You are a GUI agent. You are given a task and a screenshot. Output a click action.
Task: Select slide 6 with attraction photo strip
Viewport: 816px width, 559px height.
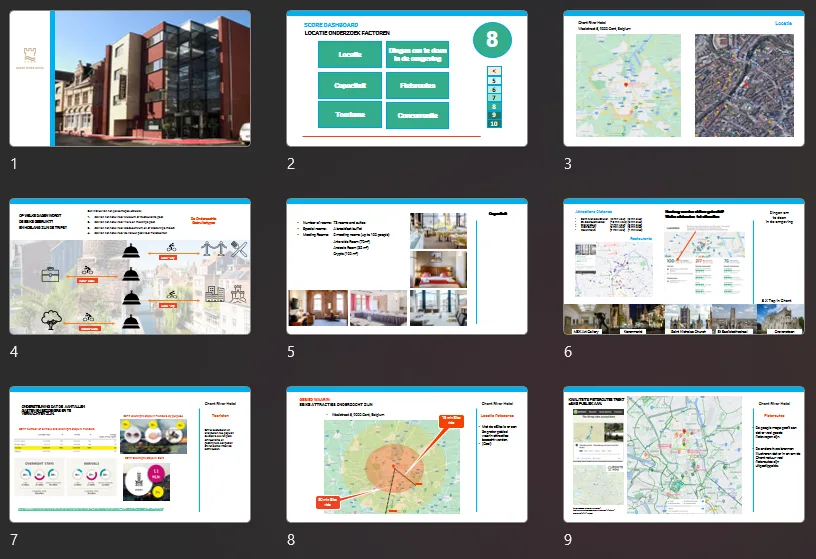coord(684,266)
